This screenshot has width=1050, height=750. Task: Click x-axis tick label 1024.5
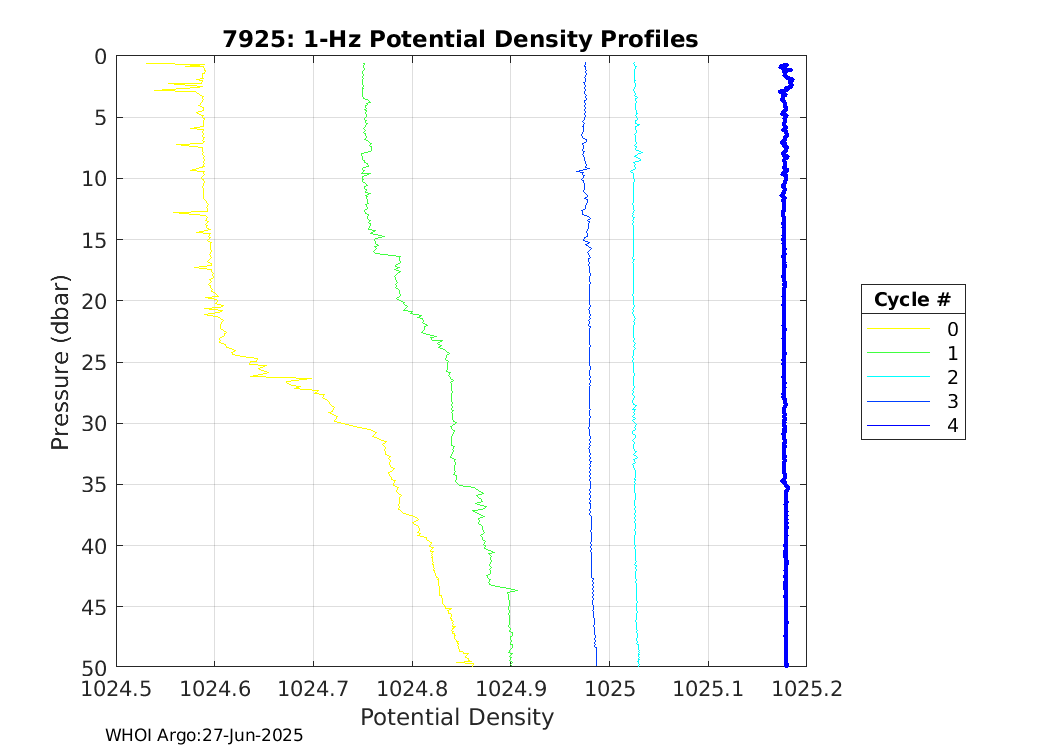[x=117, y=688]
